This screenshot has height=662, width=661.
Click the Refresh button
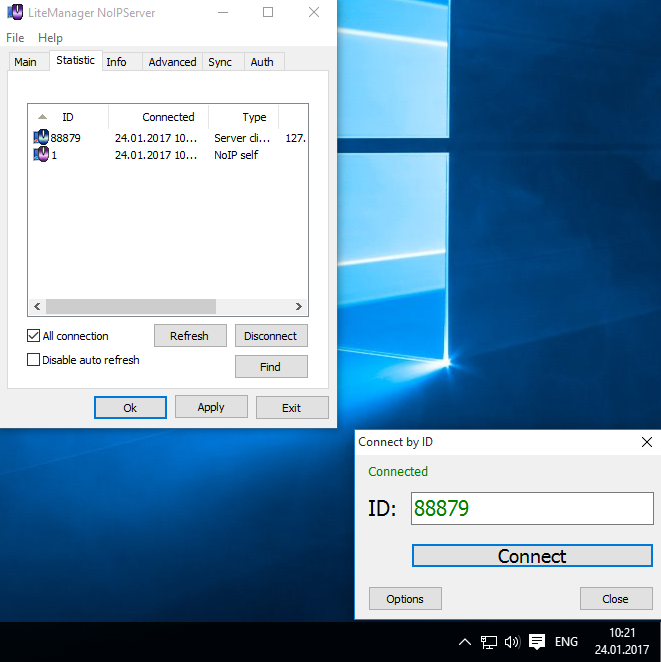[x=190, y=336]
